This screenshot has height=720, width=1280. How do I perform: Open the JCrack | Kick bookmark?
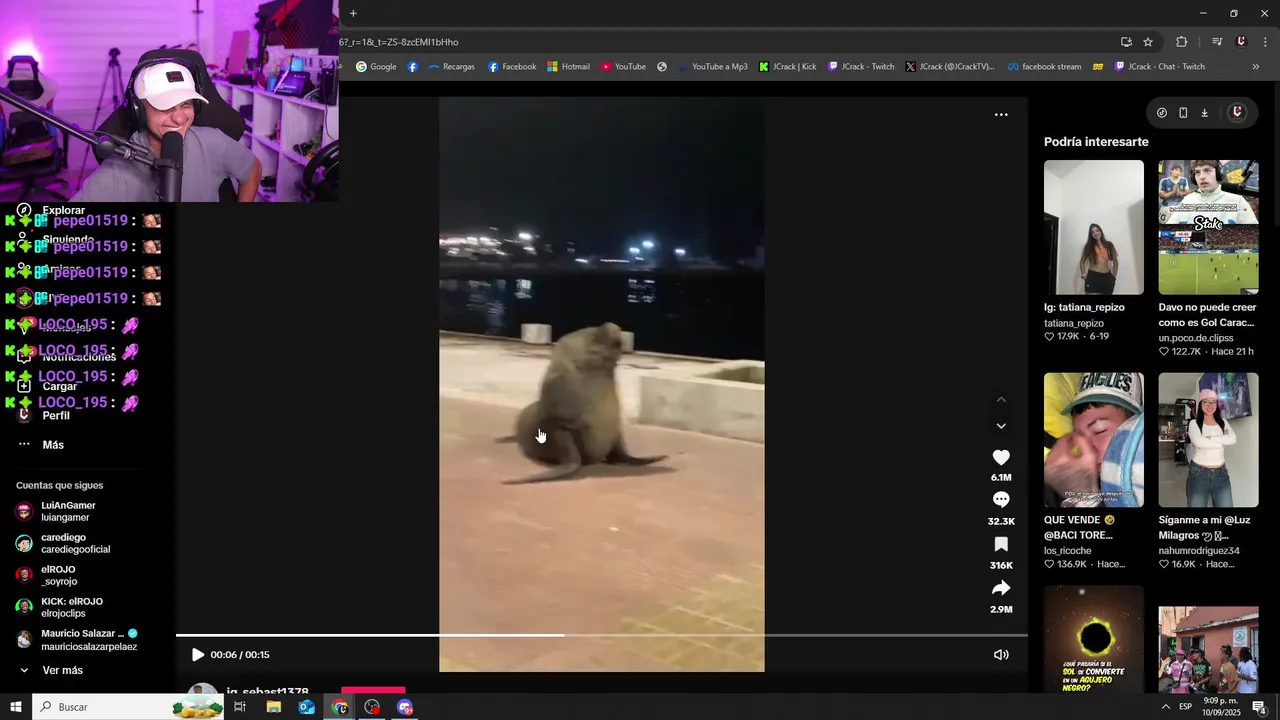787,67
